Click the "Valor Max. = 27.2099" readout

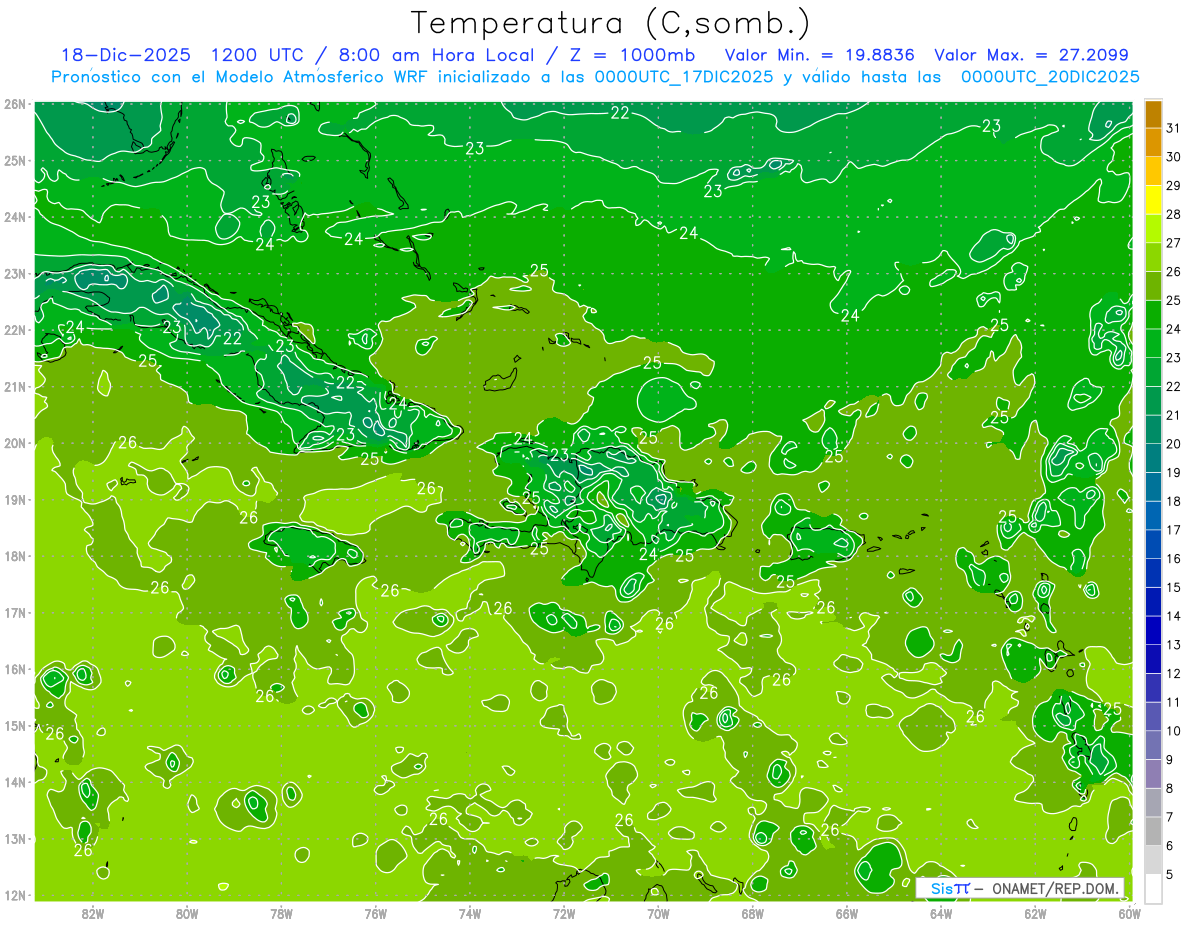coord(1033,55)
